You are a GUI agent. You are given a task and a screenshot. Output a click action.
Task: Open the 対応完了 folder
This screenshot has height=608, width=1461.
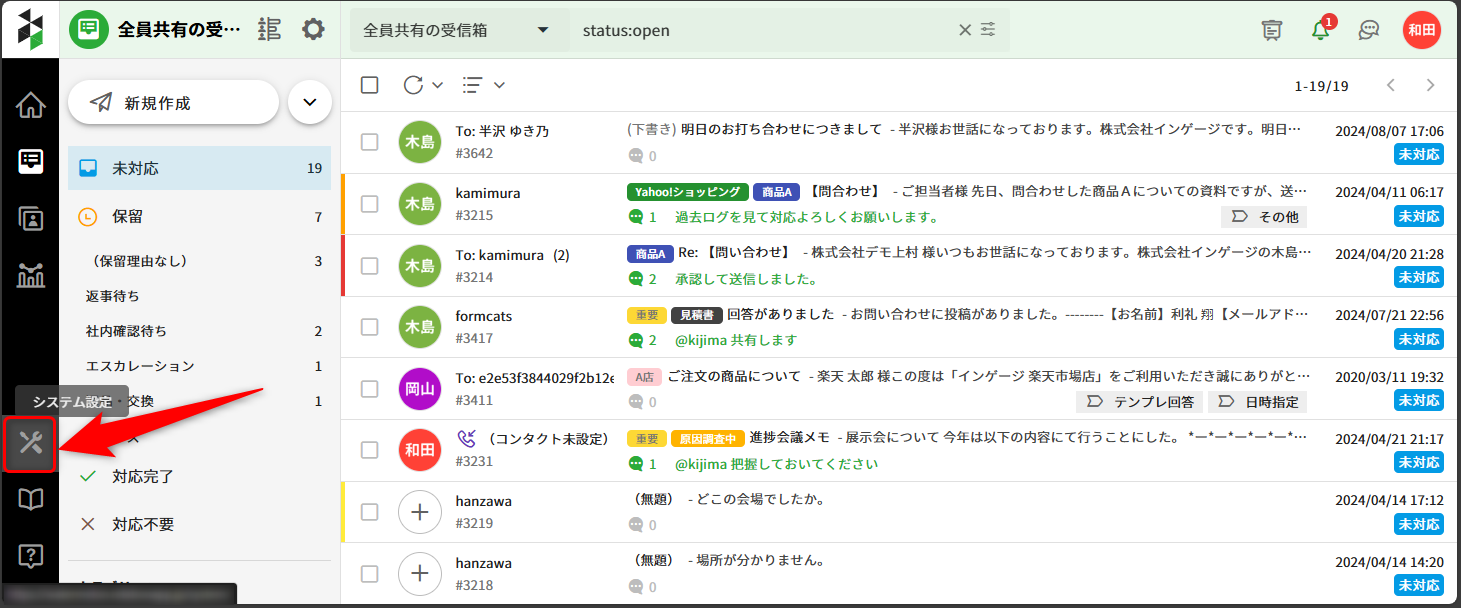click(142, 477)
